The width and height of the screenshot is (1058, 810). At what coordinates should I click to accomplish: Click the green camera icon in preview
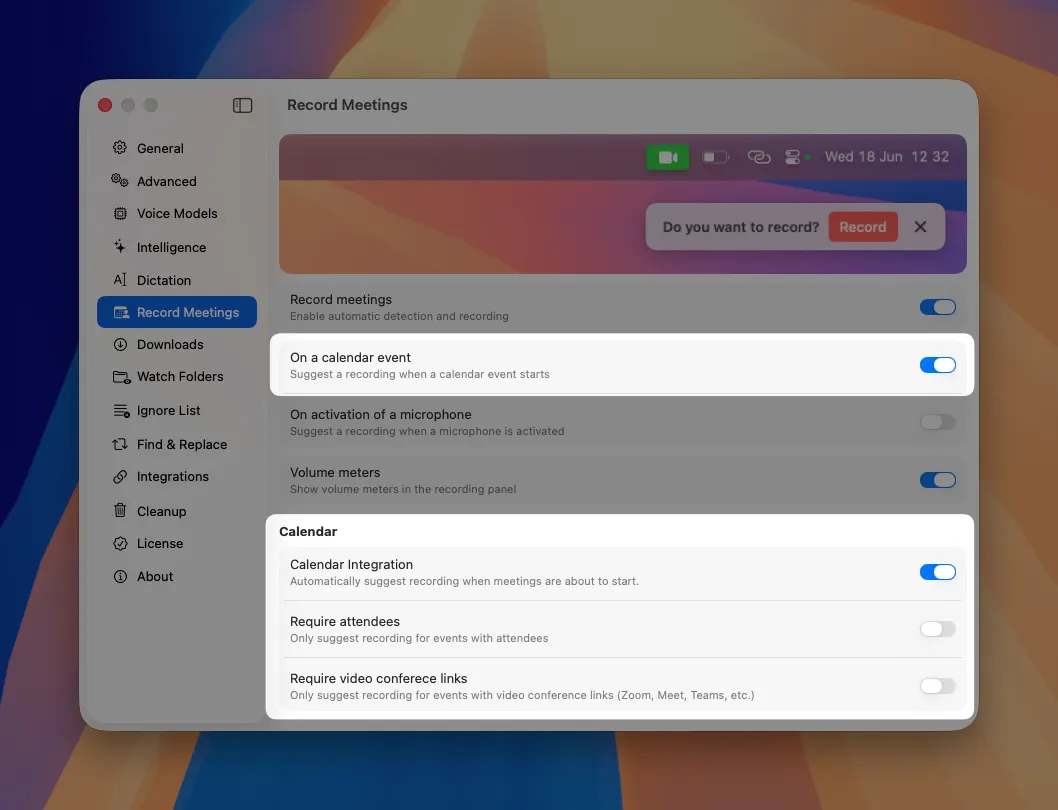pos(667,157)
